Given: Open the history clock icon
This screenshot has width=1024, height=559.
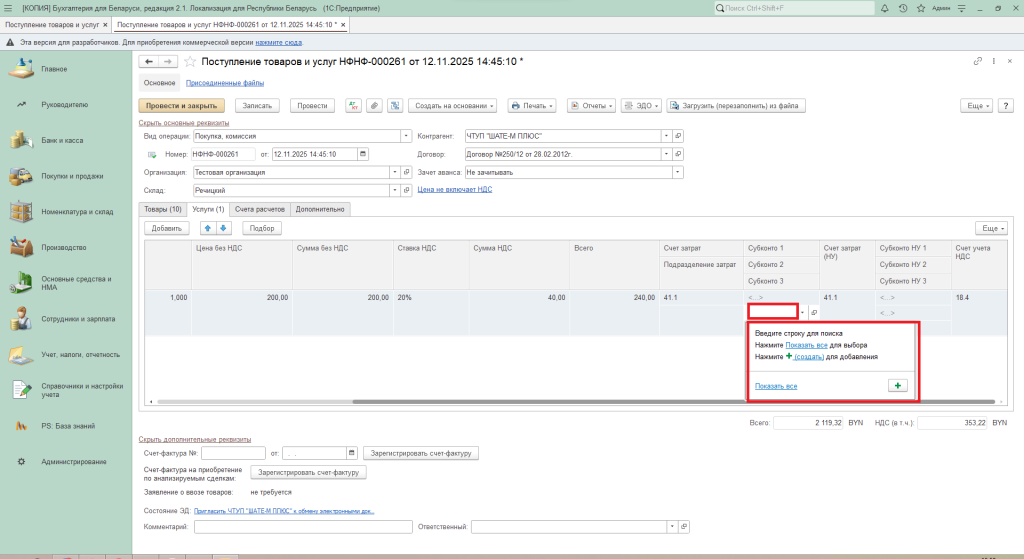Looking at the screenshot, I should (903, 8).
